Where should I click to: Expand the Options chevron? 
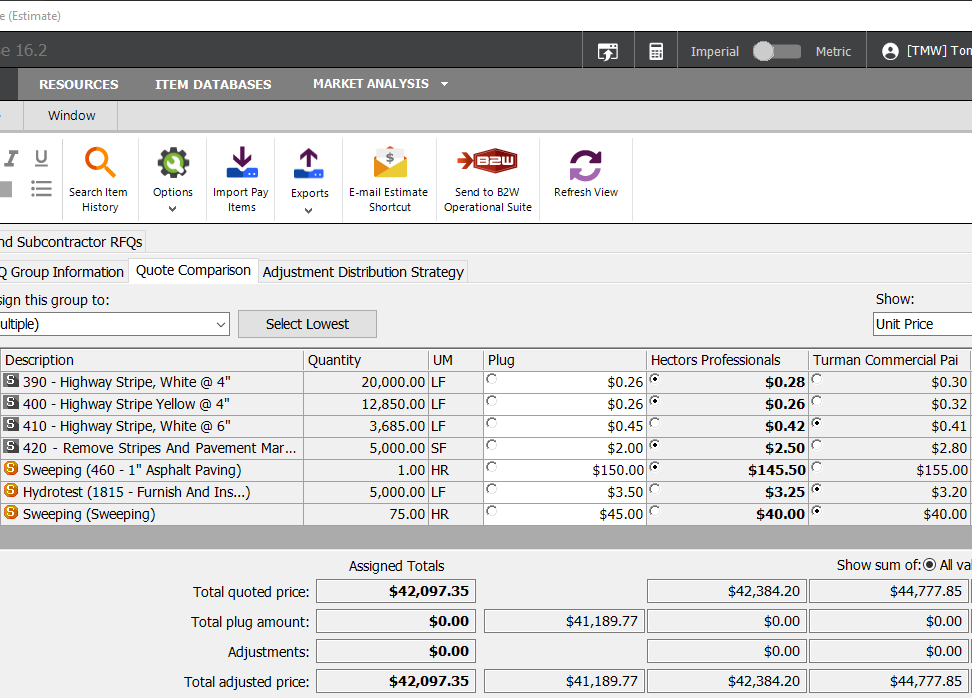172,209
